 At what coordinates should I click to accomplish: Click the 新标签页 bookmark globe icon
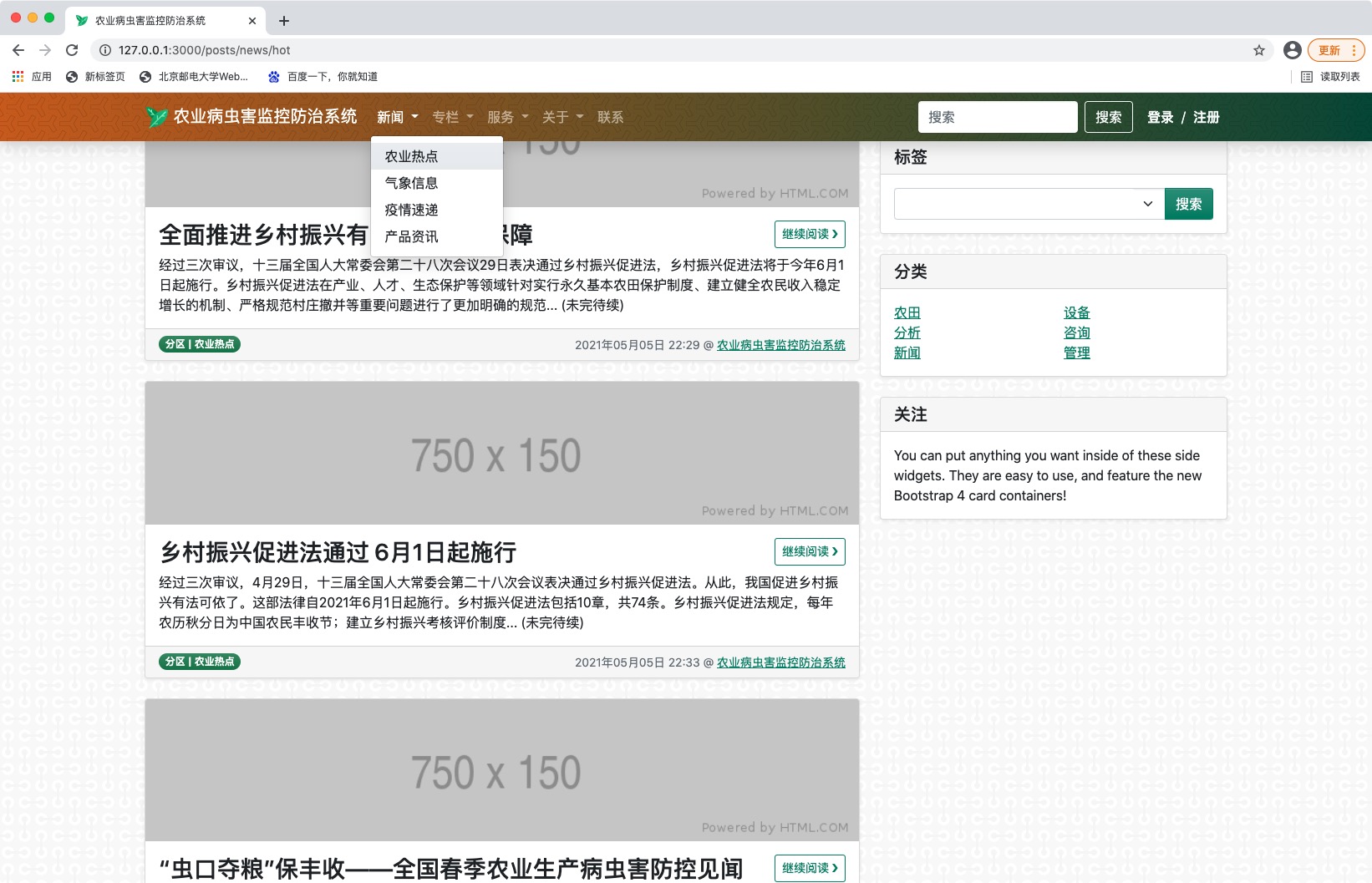tap(71, 76)
